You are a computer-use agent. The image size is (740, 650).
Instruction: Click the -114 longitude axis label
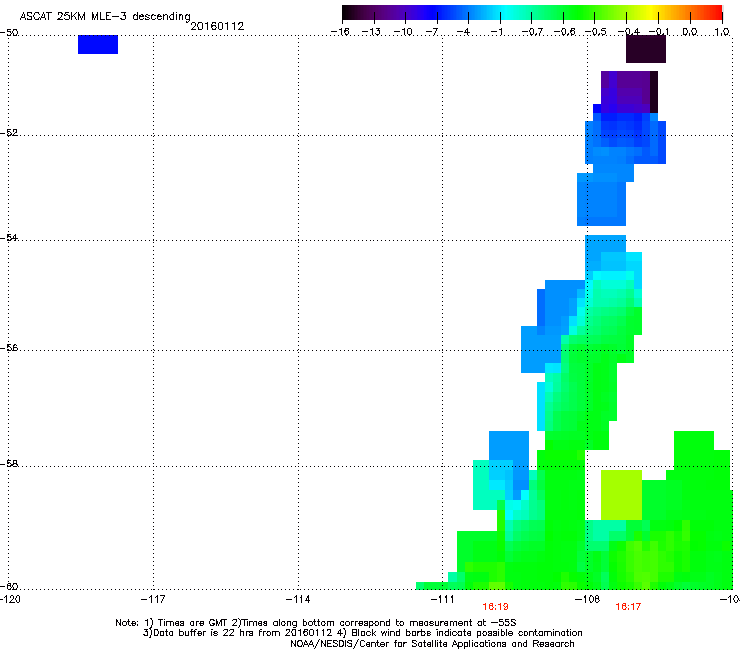coord(298,599)
